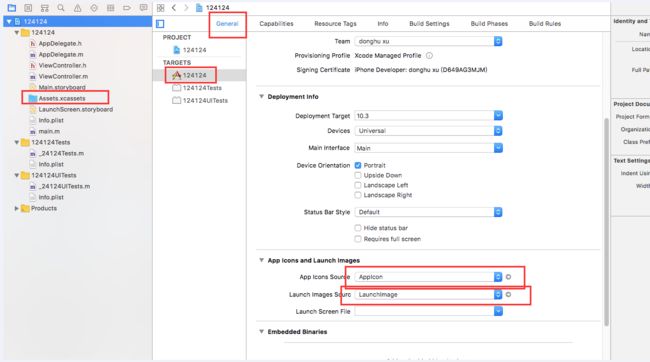Enable the Requires full screen checkbox
Screen dimensions: 650x362
tap(358, 239)
